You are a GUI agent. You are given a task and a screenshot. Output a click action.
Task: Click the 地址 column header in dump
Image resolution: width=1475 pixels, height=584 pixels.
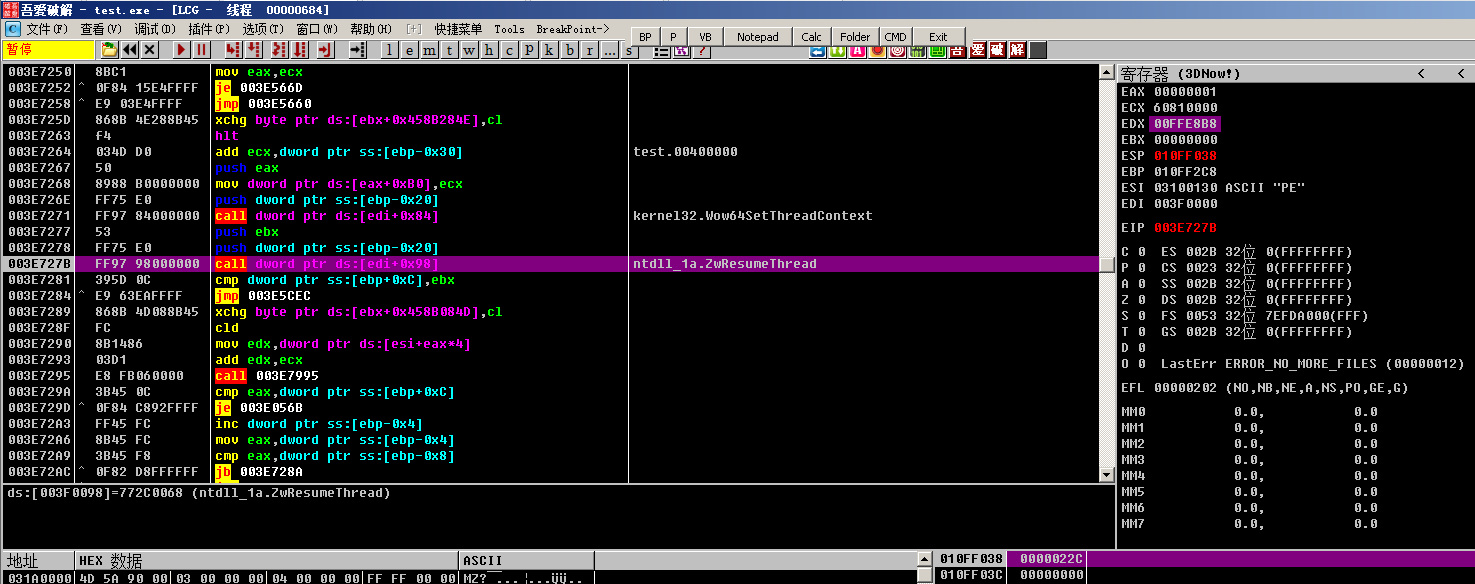point(38,560)
